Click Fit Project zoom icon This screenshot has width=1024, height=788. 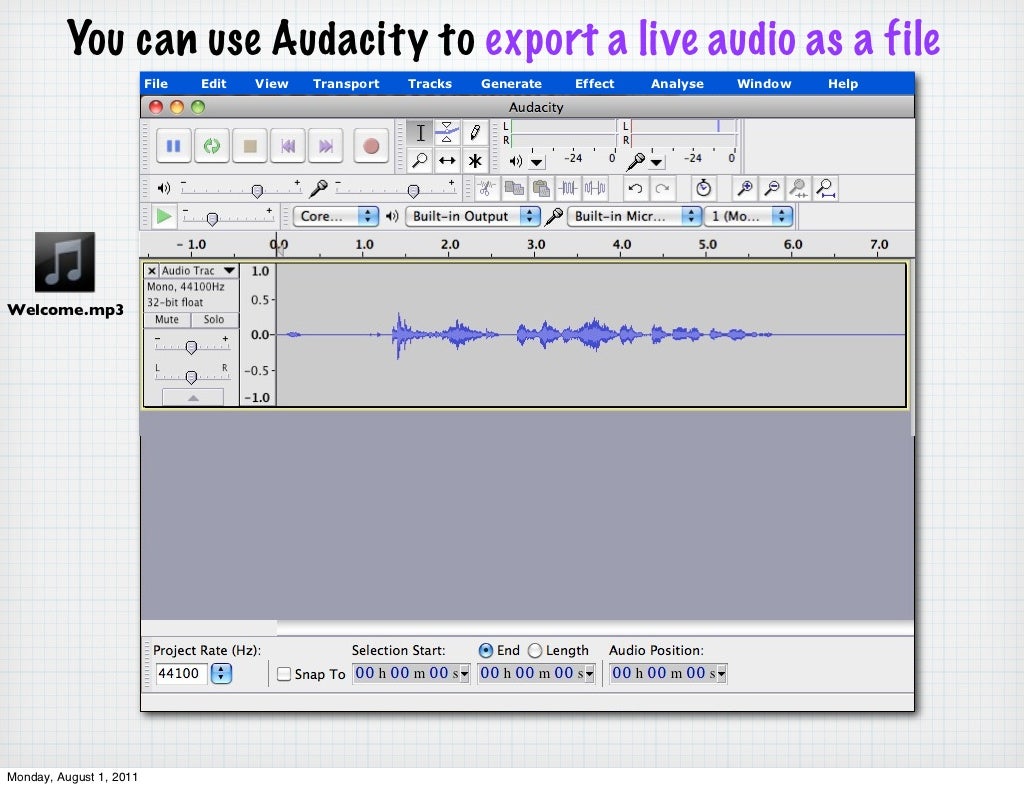[x=825, y=189]
